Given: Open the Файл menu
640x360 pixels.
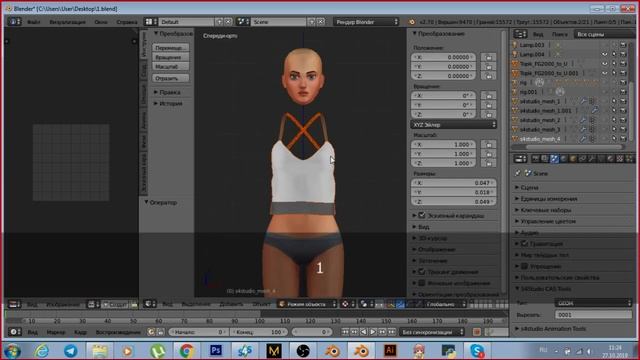Looking at the screenshot, I should coord(33,22).
